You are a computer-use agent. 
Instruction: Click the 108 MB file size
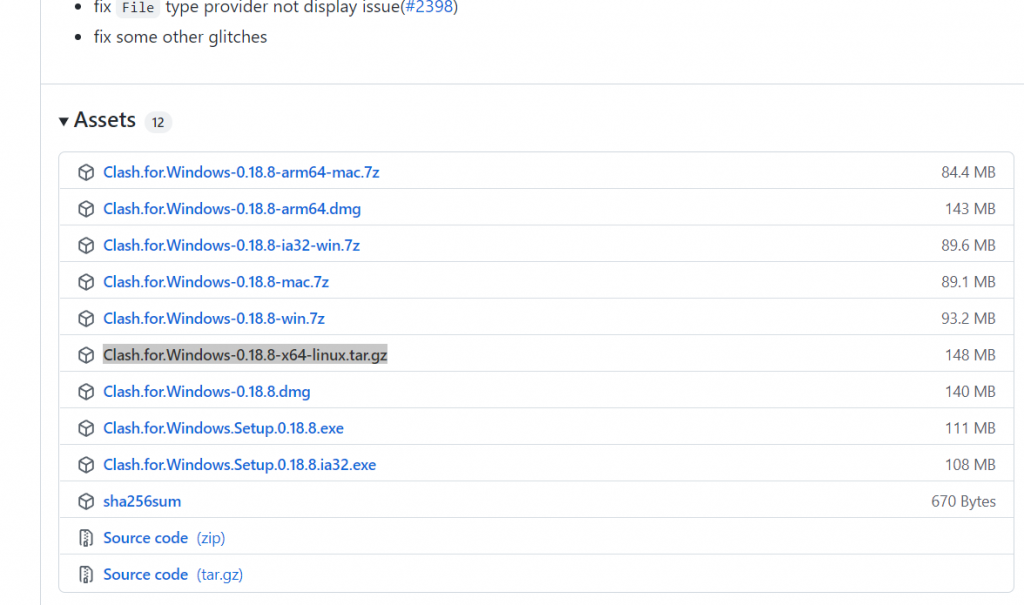(x=970, y=465)
